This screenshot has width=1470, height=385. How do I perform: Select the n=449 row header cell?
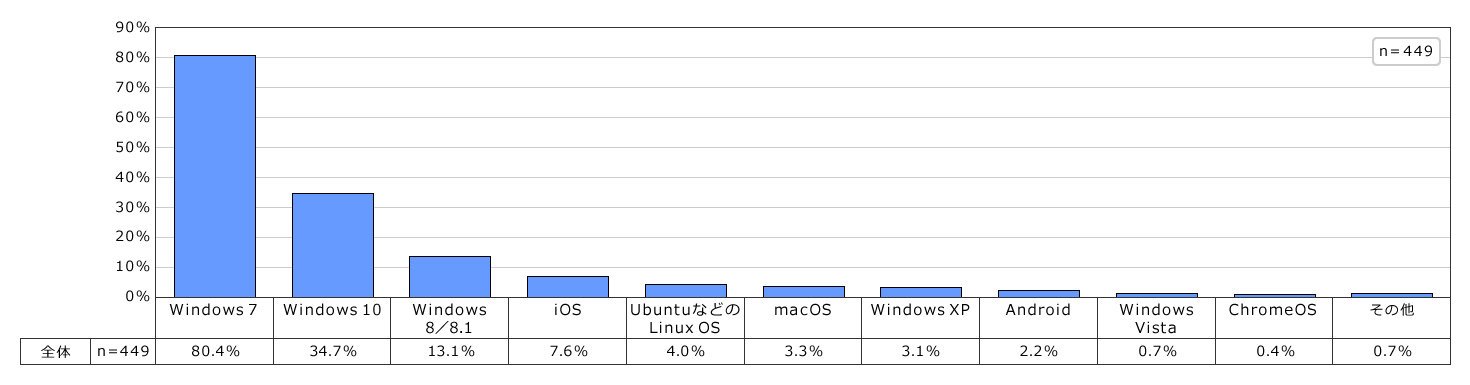tap(123, 351)
